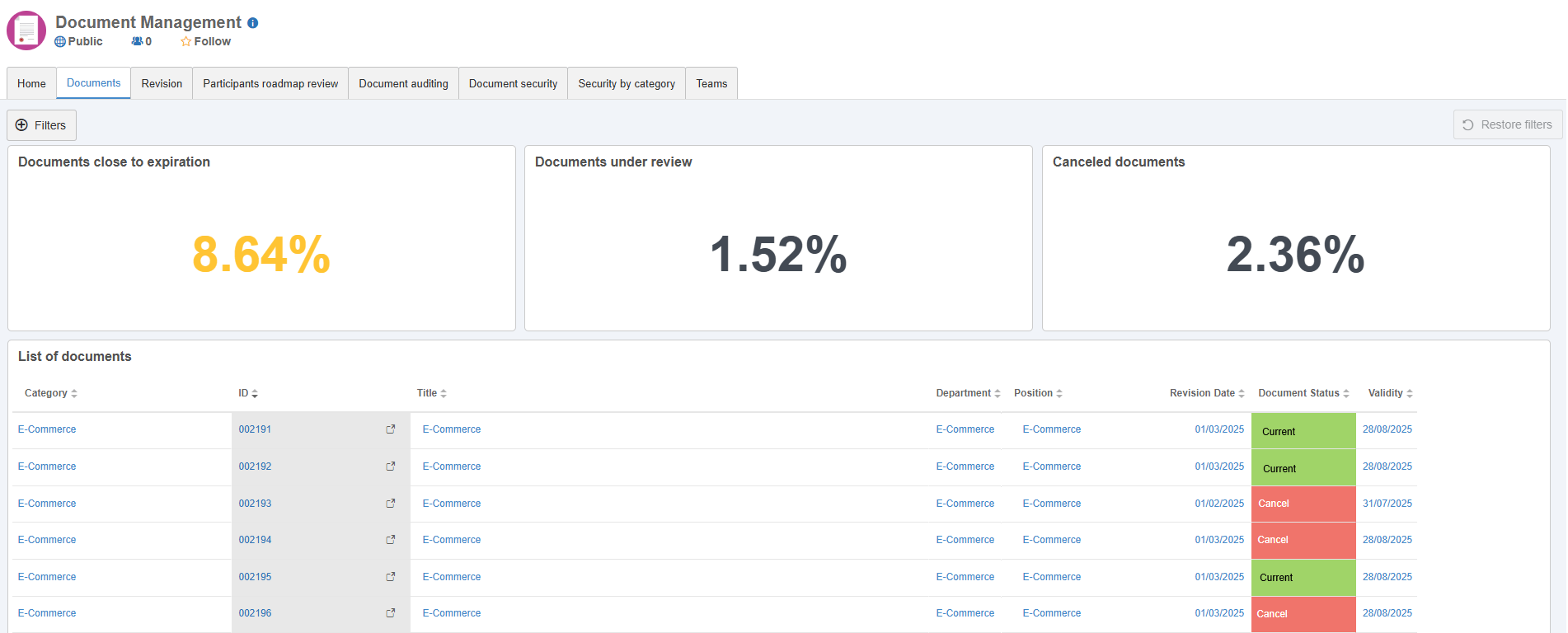This screenshot has width=1568, height=633.
Task: Open Participants roadmap review tab
Action: (270, 83)
